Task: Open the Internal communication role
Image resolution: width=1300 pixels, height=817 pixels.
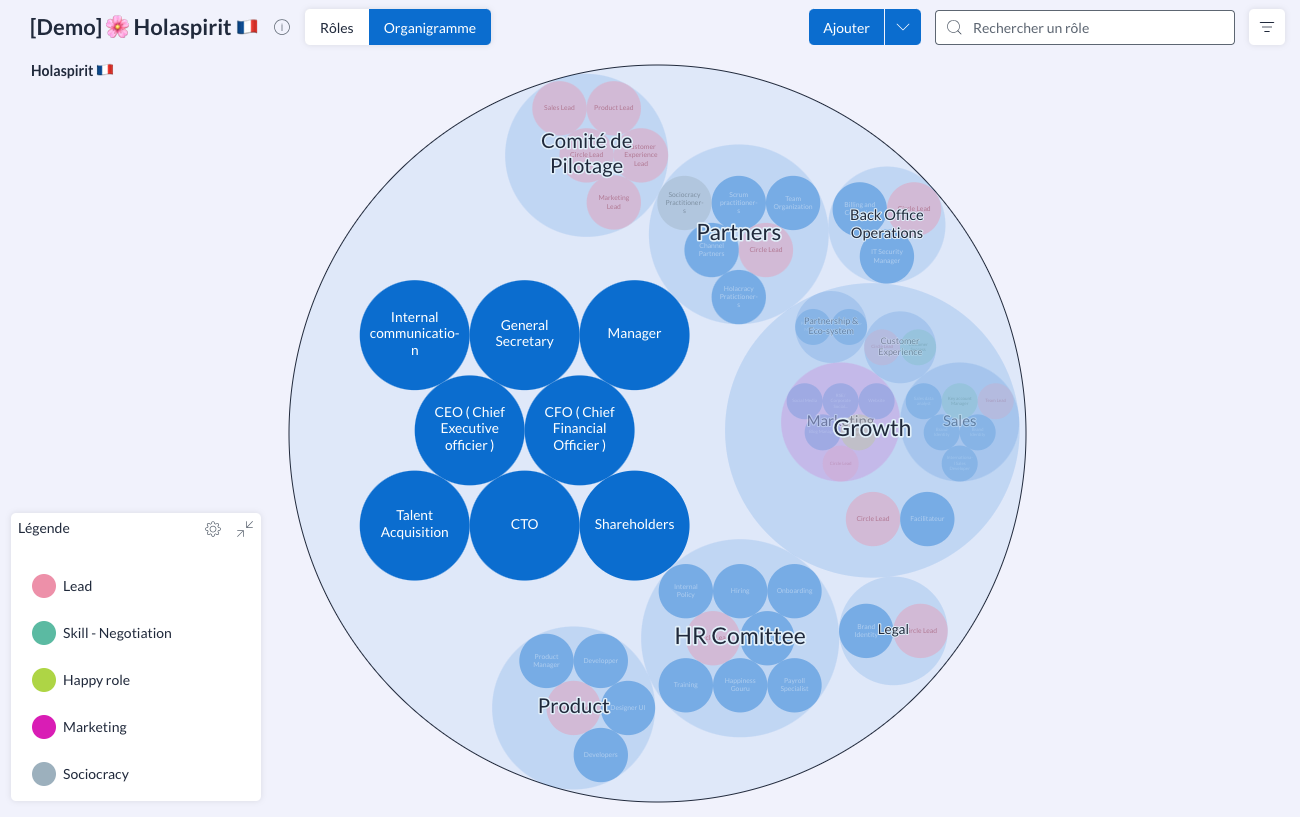Action: coord(415,335)
